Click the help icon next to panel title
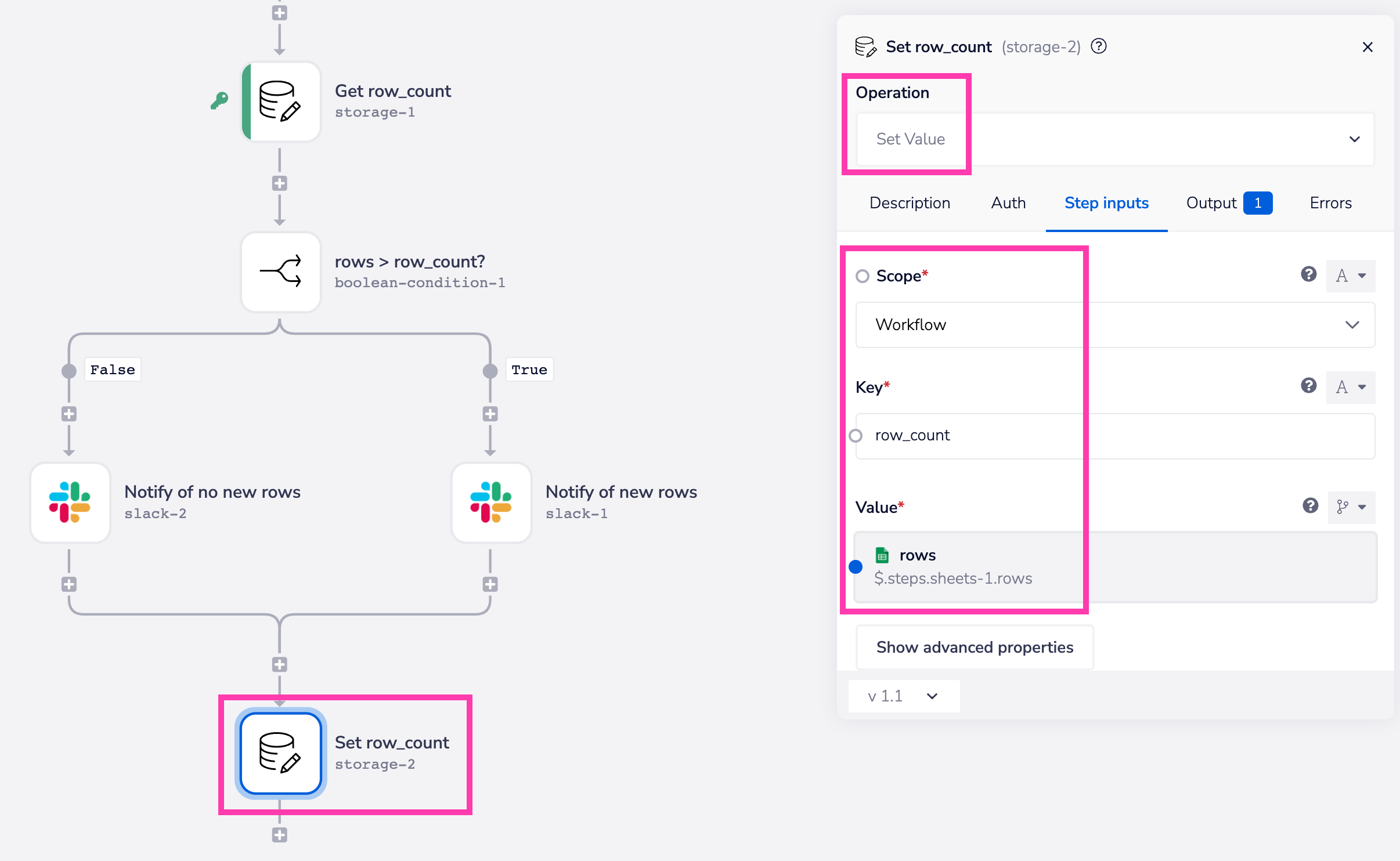Image resolution: width=1400 pixels, height=861 pixels. [1099, 46]
